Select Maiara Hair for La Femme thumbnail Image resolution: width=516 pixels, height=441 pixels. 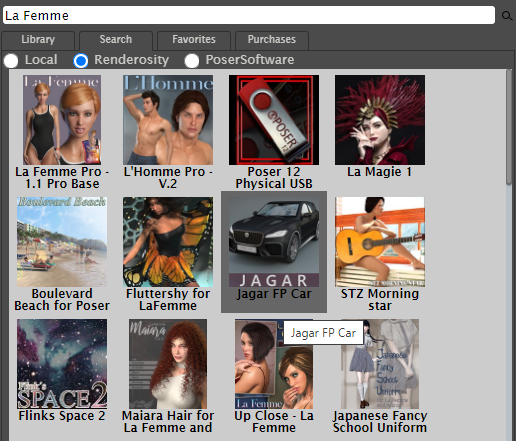168,364
